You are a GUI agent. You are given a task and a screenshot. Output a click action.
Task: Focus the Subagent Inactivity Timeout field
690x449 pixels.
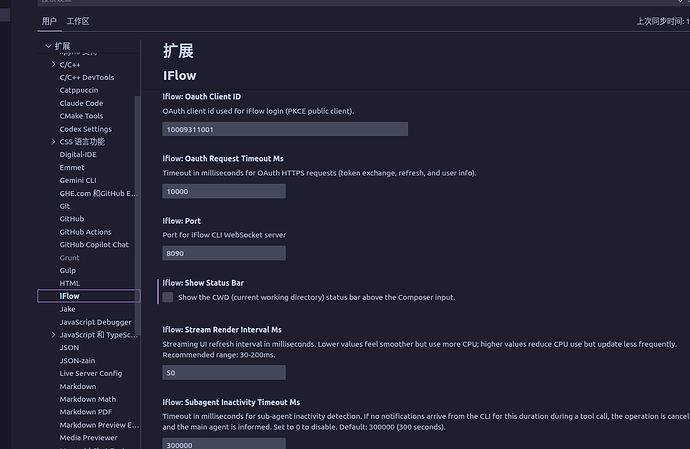(x=224, y=443)
